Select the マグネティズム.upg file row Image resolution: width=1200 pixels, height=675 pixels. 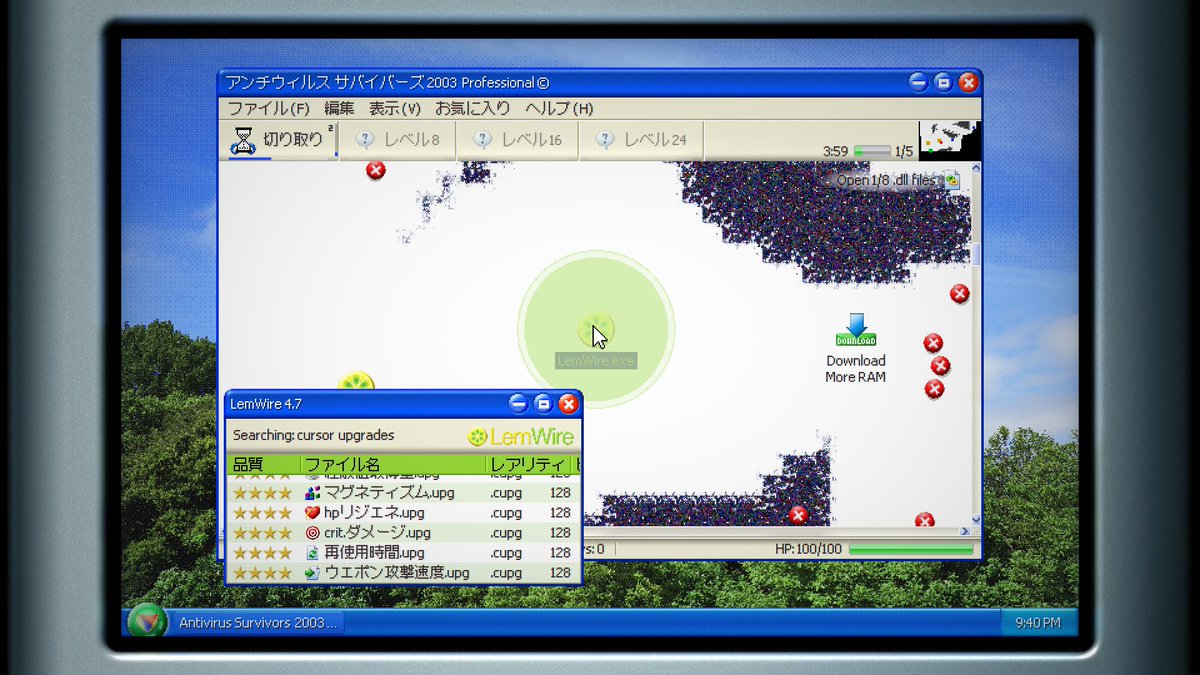tap(403, 493)
